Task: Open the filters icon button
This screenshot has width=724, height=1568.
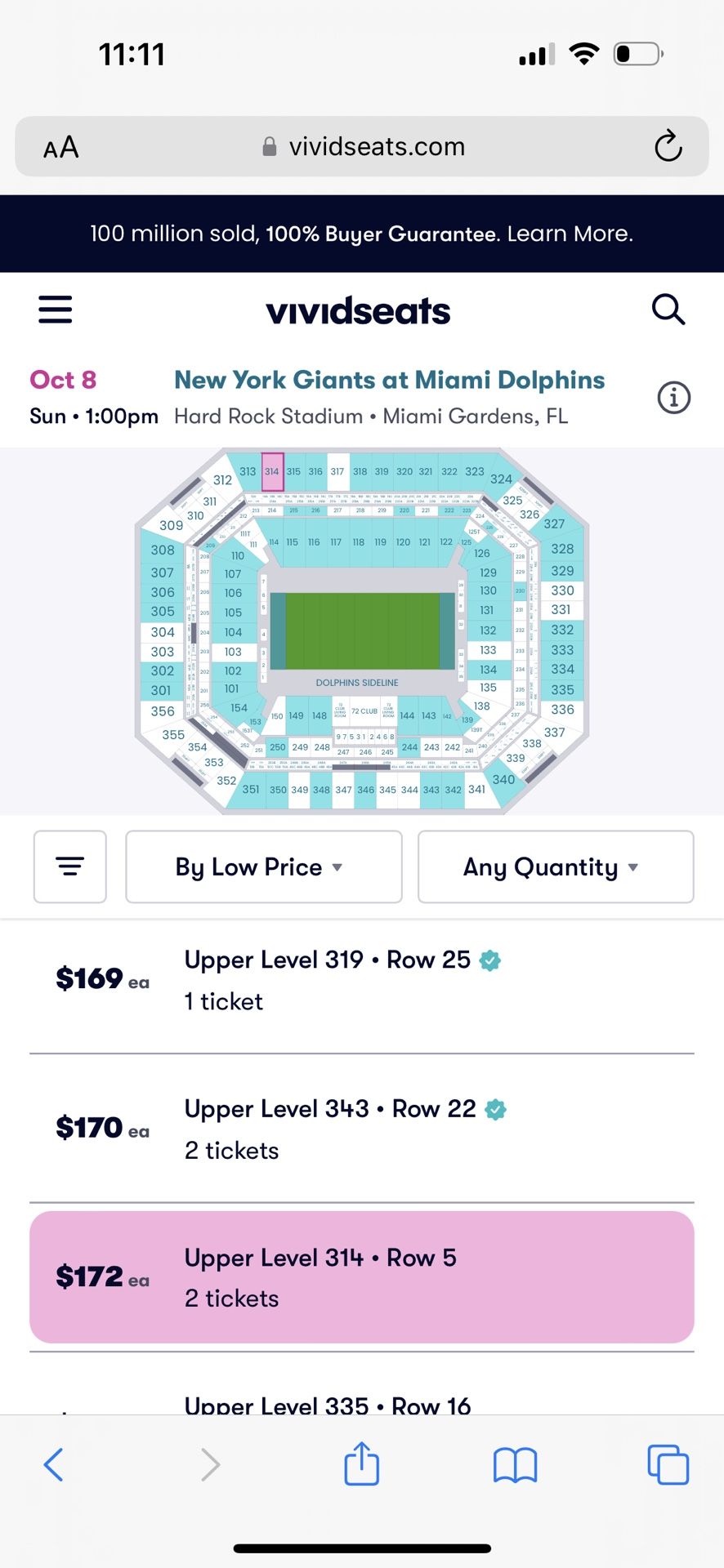Action: pyautogui.click(x=70, y=866)
